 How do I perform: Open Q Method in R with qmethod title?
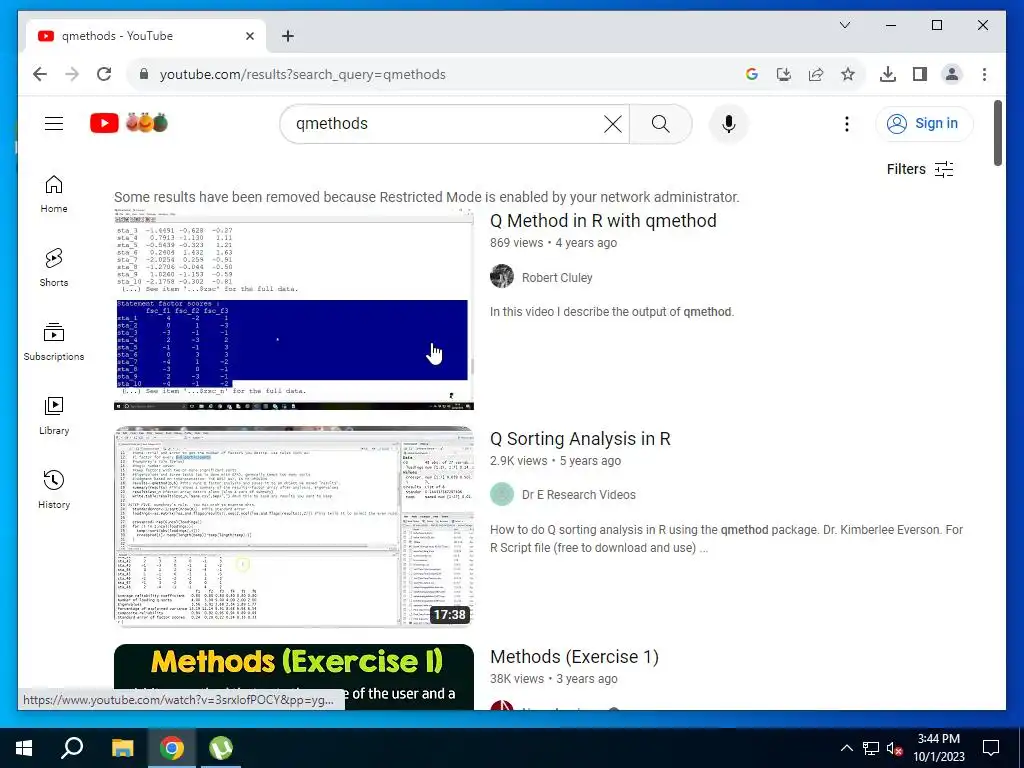(603, 221)
